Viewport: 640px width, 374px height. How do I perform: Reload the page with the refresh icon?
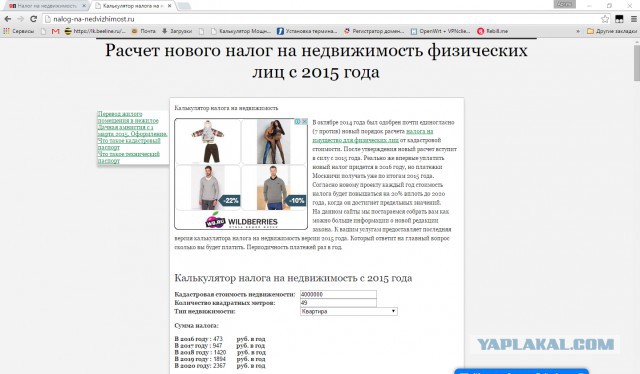33,19
